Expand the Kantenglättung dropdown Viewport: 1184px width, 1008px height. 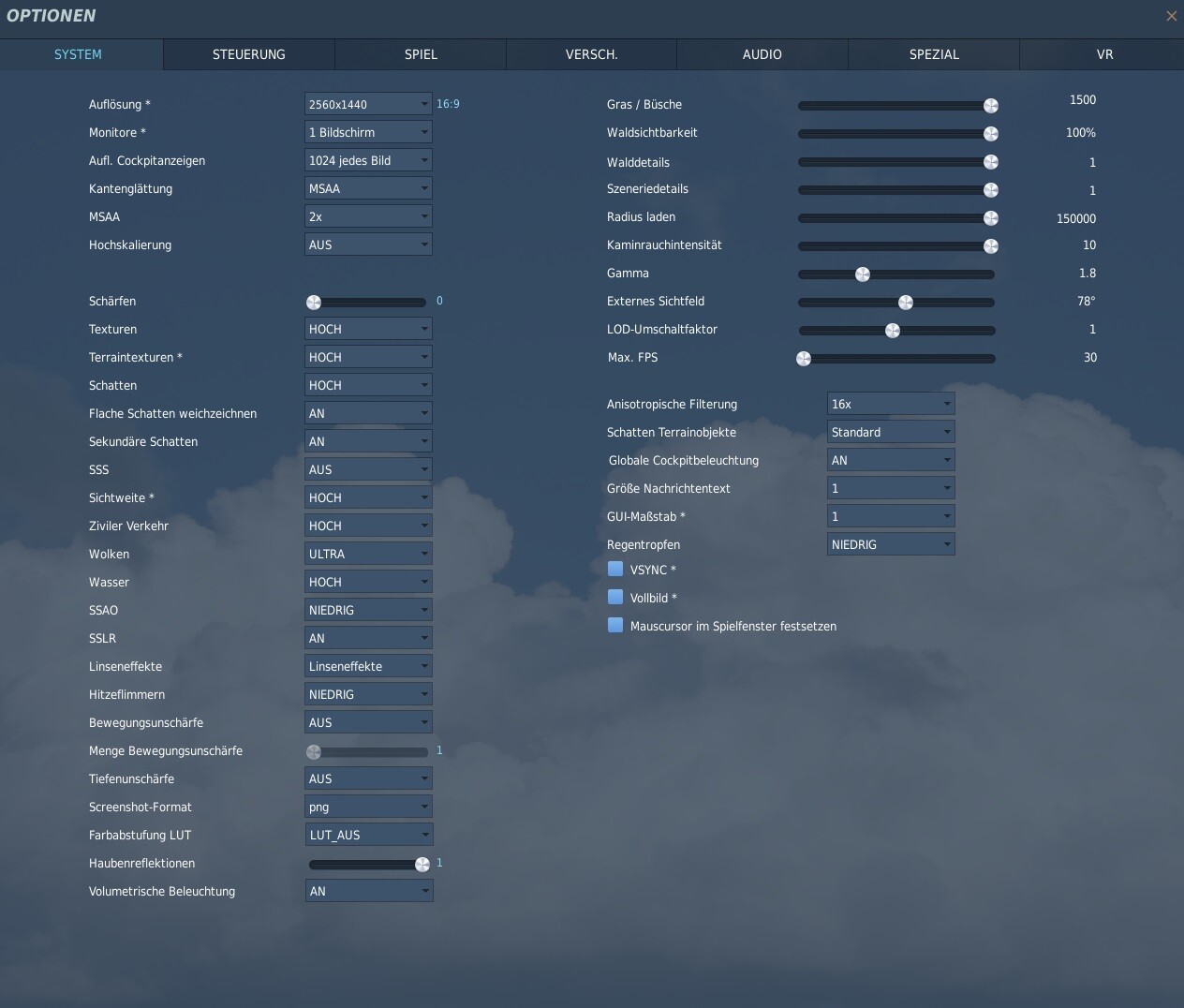(368, 188)
